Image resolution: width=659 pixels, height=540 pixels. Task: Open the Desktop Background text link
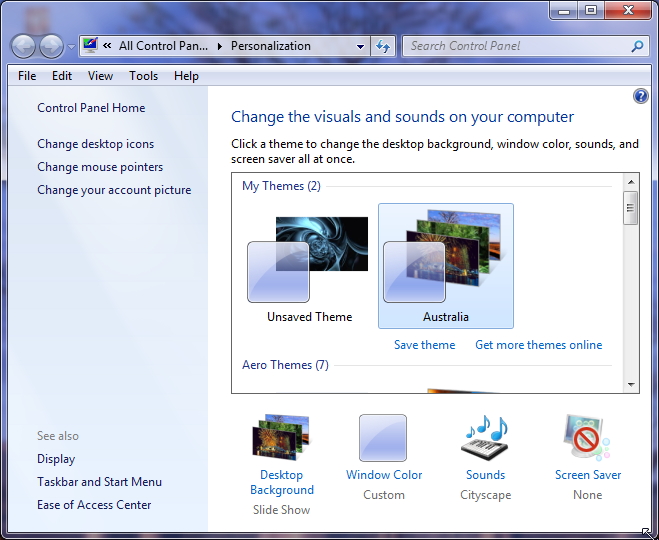[x=282, y=482]
